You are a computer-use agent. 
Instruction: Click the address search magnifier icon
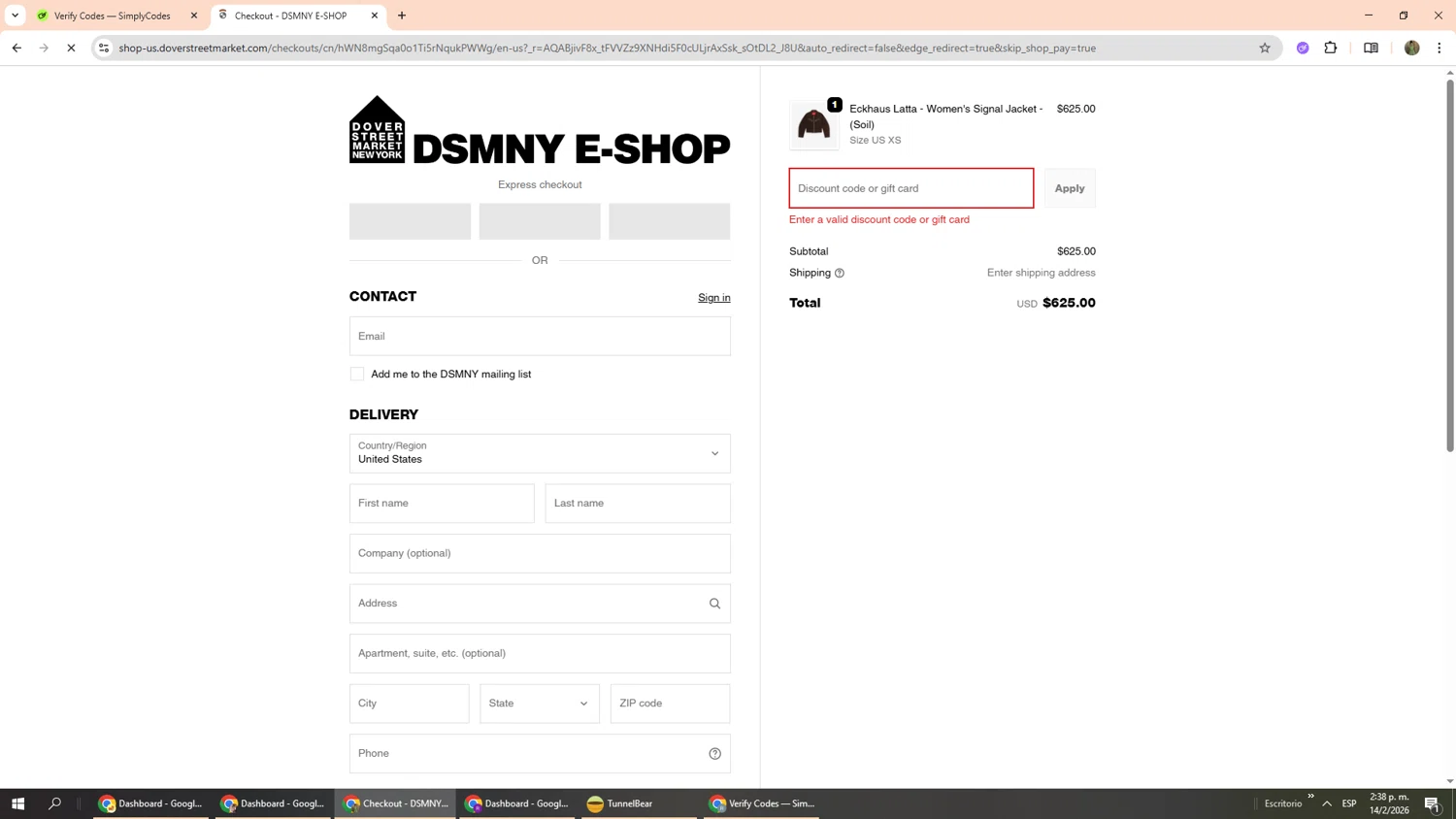tap(714, 604)
